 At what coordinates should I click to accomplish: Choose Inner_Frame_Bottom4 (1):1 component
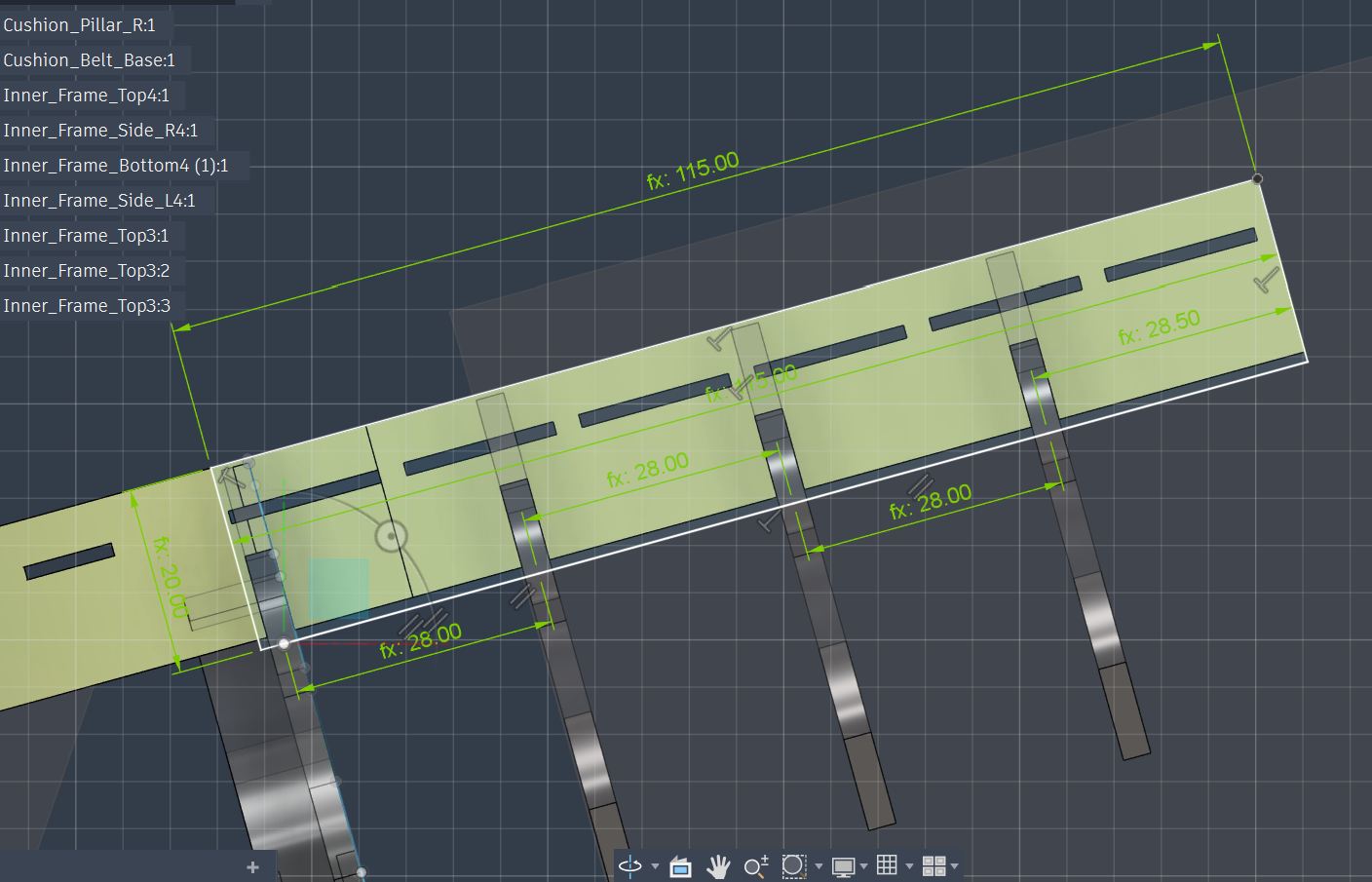pyautogui.click(x=116, y=165)
